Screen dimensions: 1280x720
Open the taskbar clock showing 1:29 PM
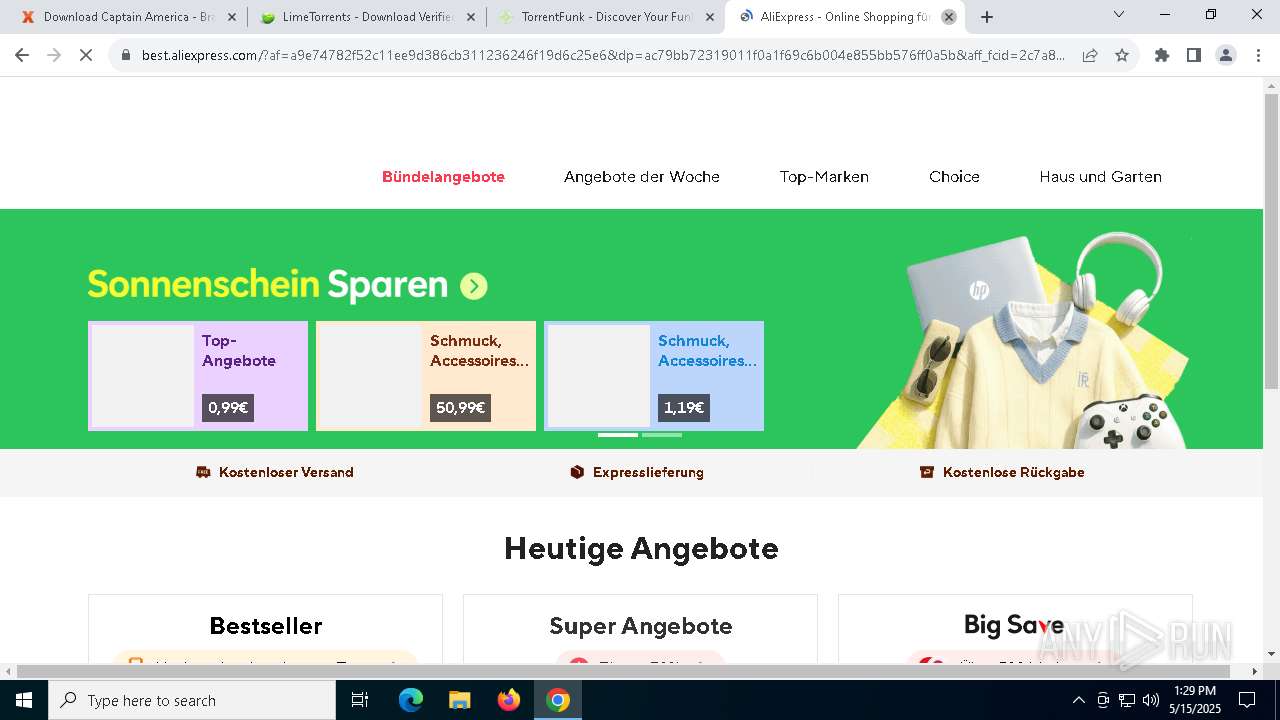(1195, 700)
